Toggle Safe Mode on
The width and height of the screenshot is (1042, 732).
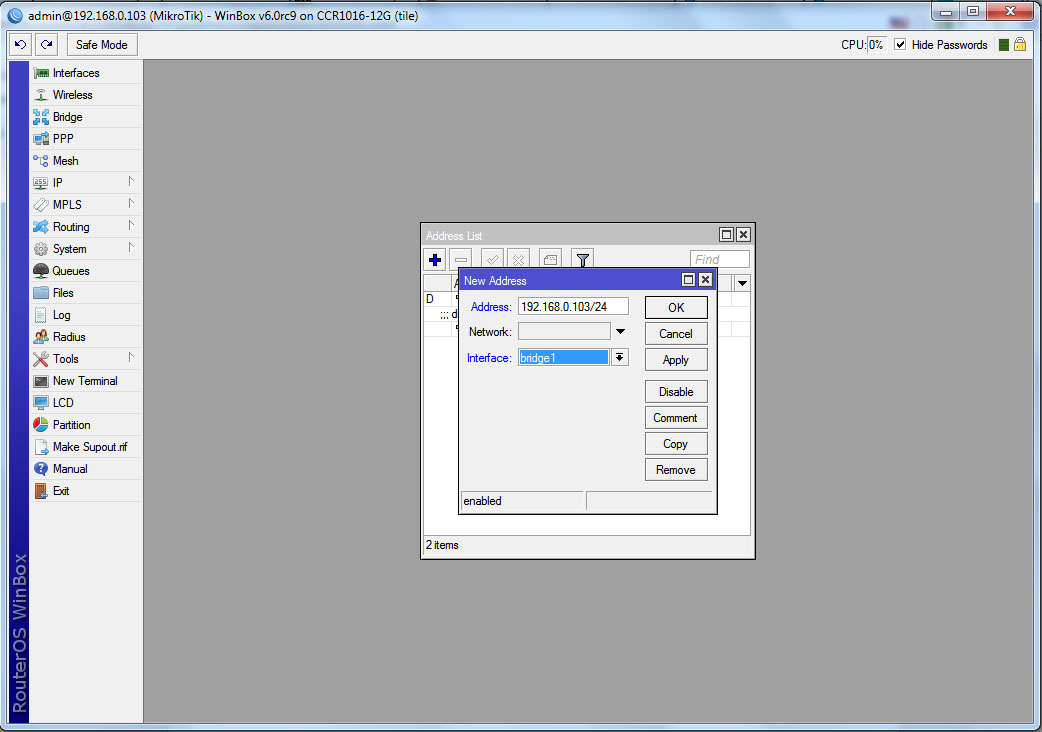102,45
